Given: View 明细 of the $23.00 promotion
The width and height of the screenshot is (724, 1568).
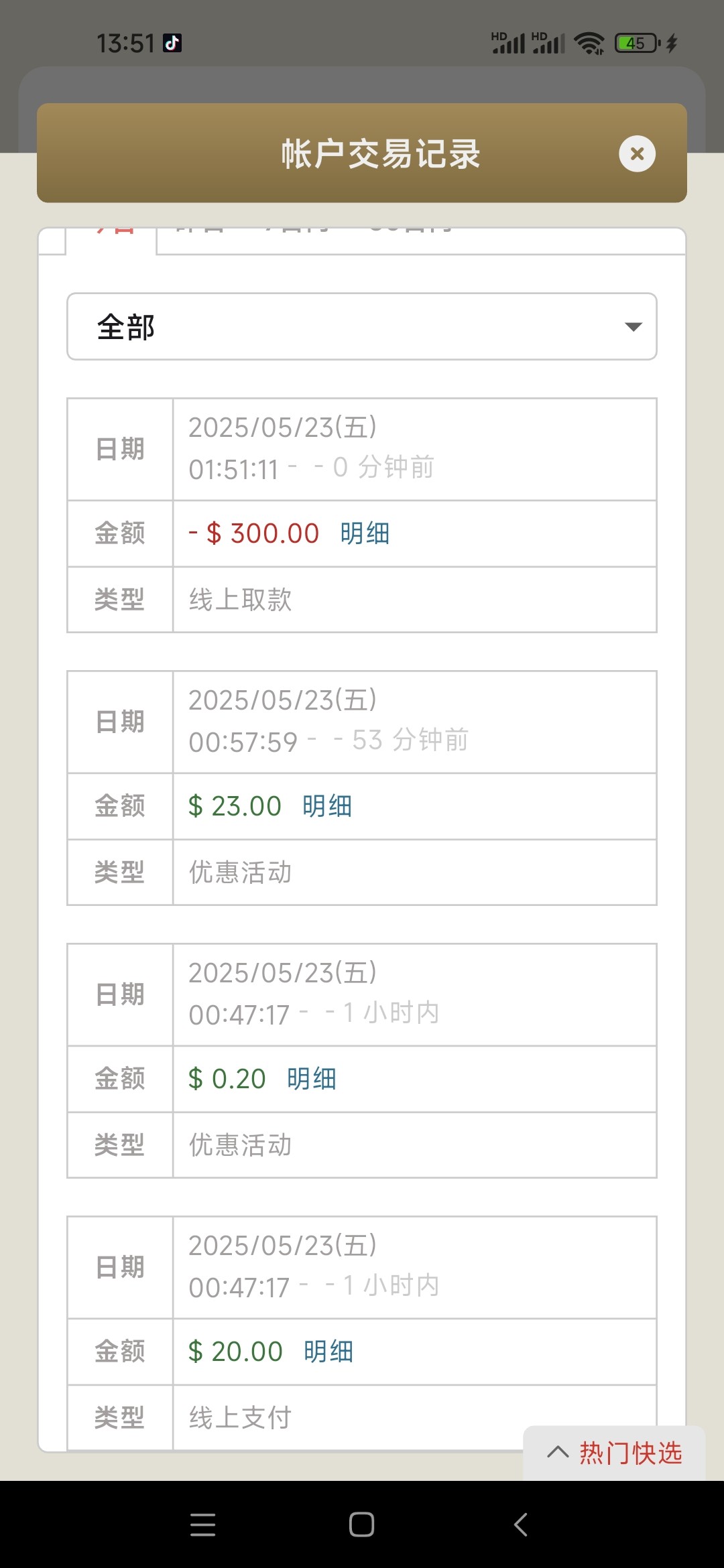Looking at the screenshot, I should pos(327,806).
